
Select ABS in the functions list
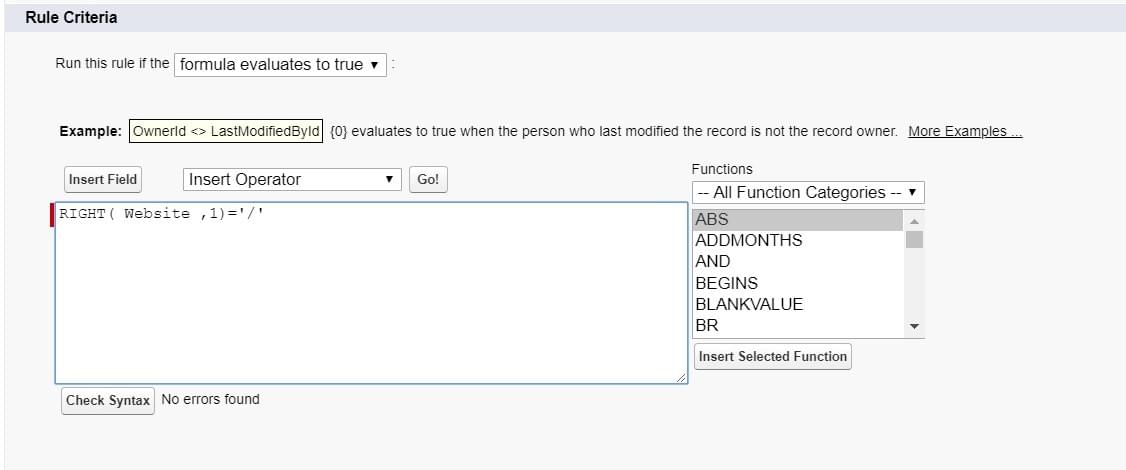point(798,220)
